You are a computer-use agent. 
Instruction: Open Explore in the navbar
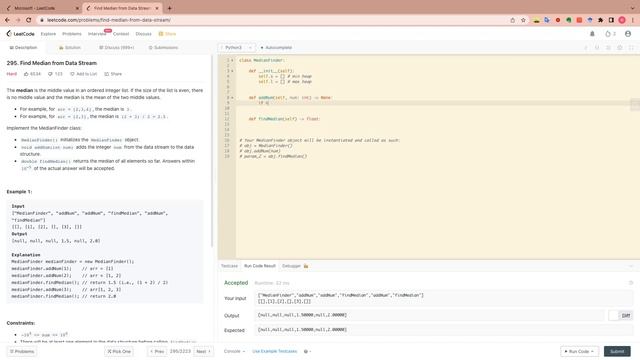[48, 34]
